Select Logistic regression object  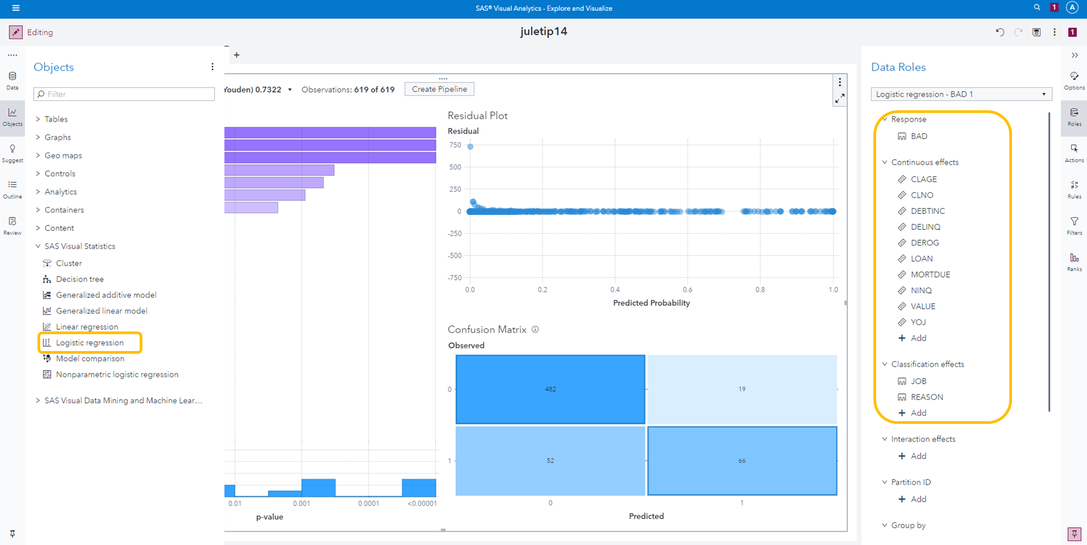tap(89, 343)
